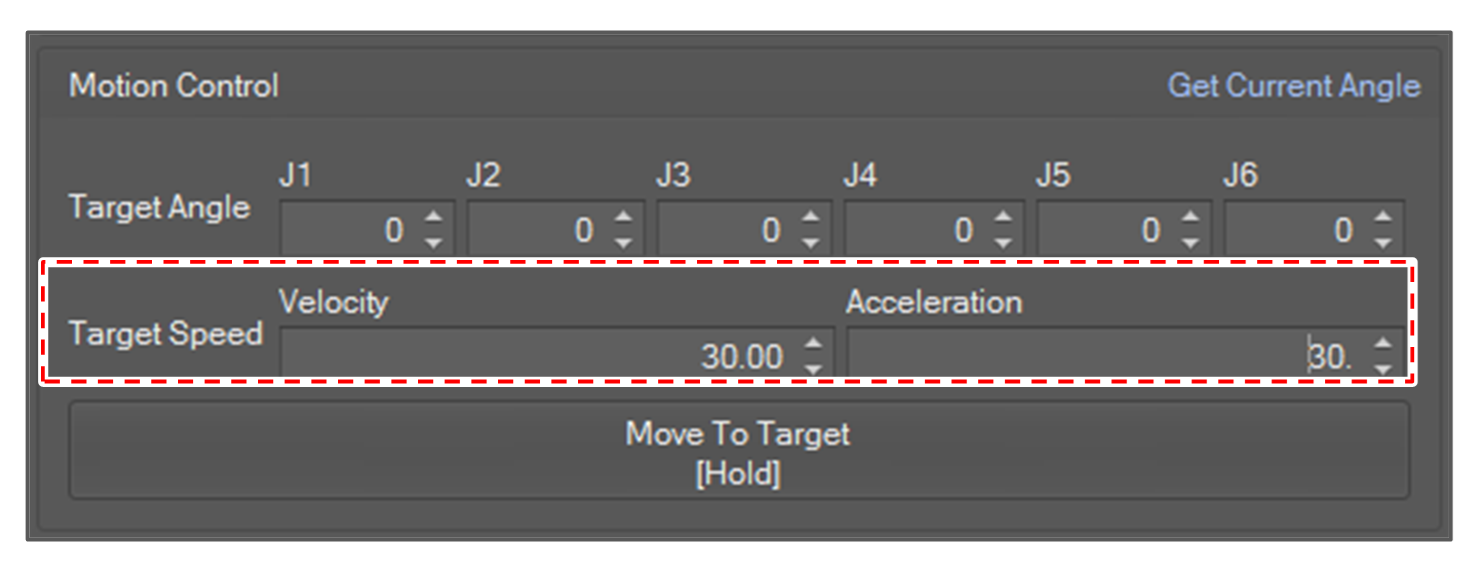
Task: Increase the J1 angle with up arrow
Action: [x=433, y=217]
